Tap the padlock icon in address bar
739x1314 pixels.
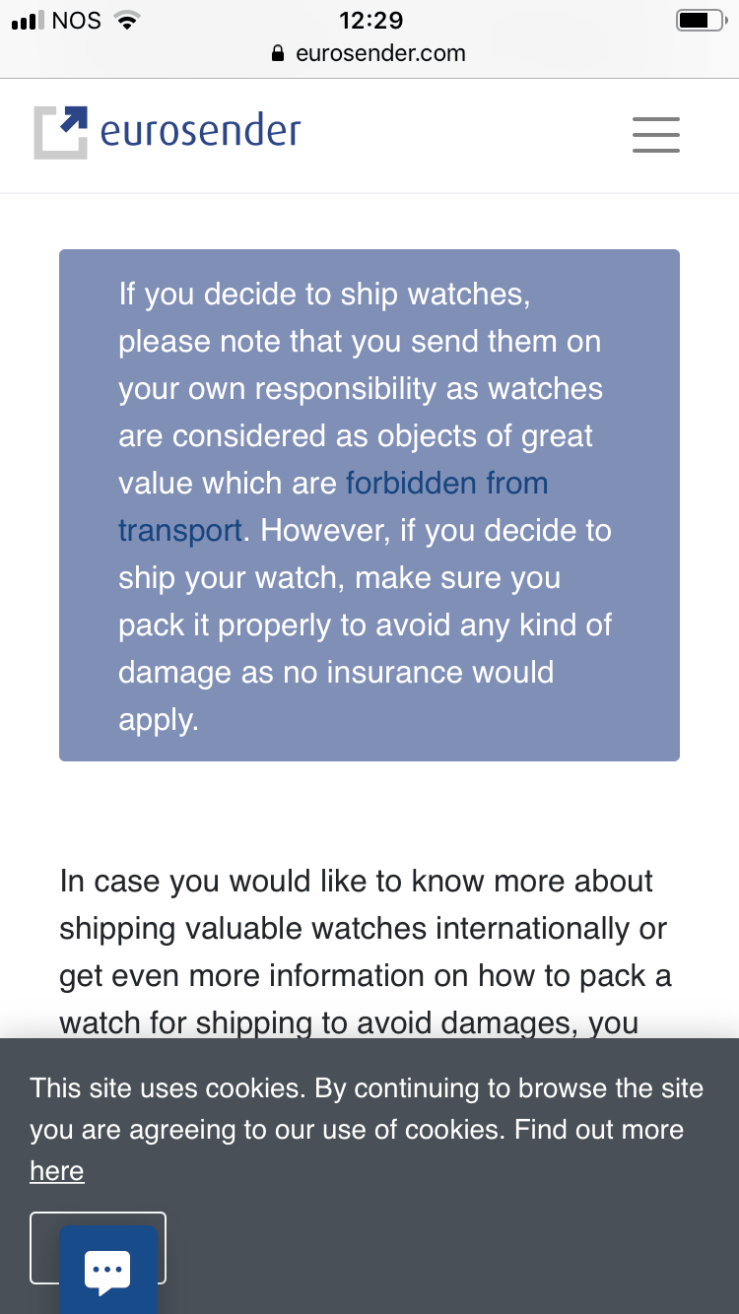tap(279, 54)
